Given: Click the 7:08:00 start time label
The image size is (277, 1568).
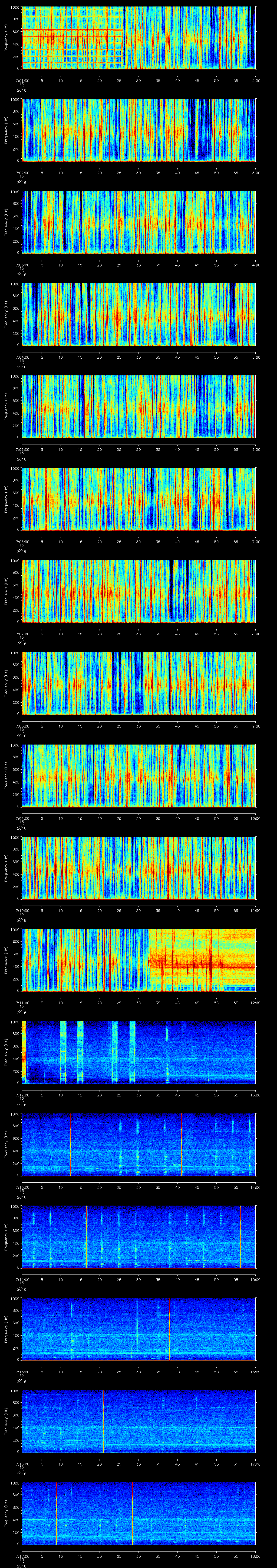Looking at the screenshot, I should tap(22, 726).
